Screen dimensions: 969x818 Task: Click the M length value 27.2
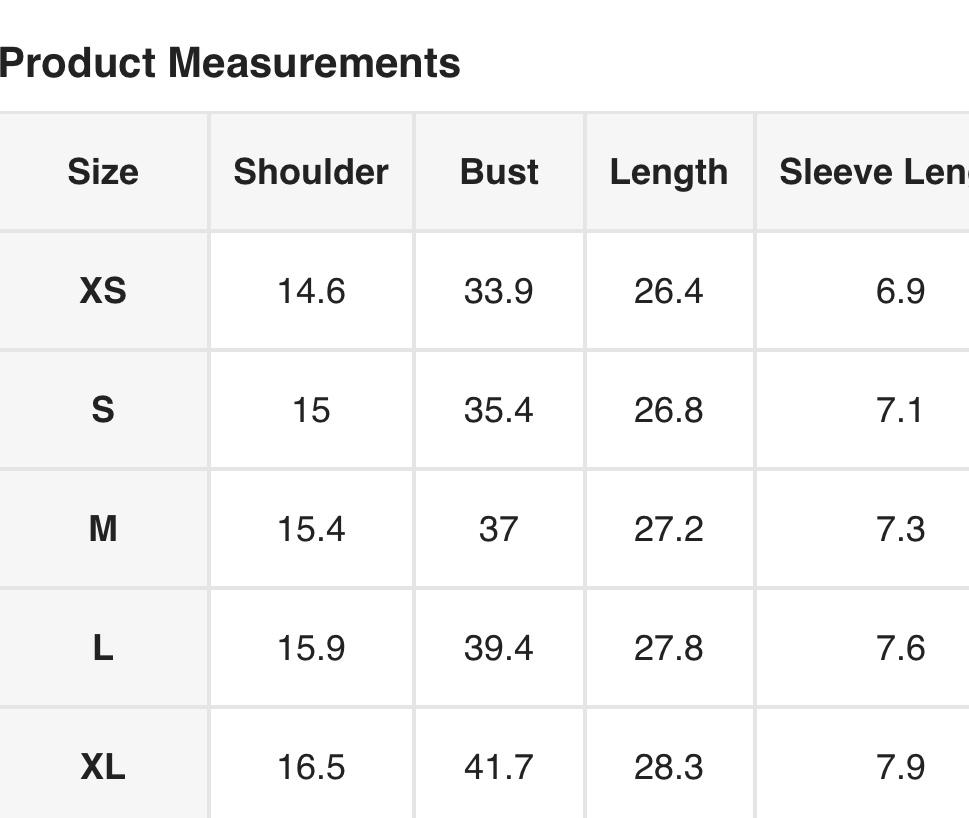click(x=669, y=529)
